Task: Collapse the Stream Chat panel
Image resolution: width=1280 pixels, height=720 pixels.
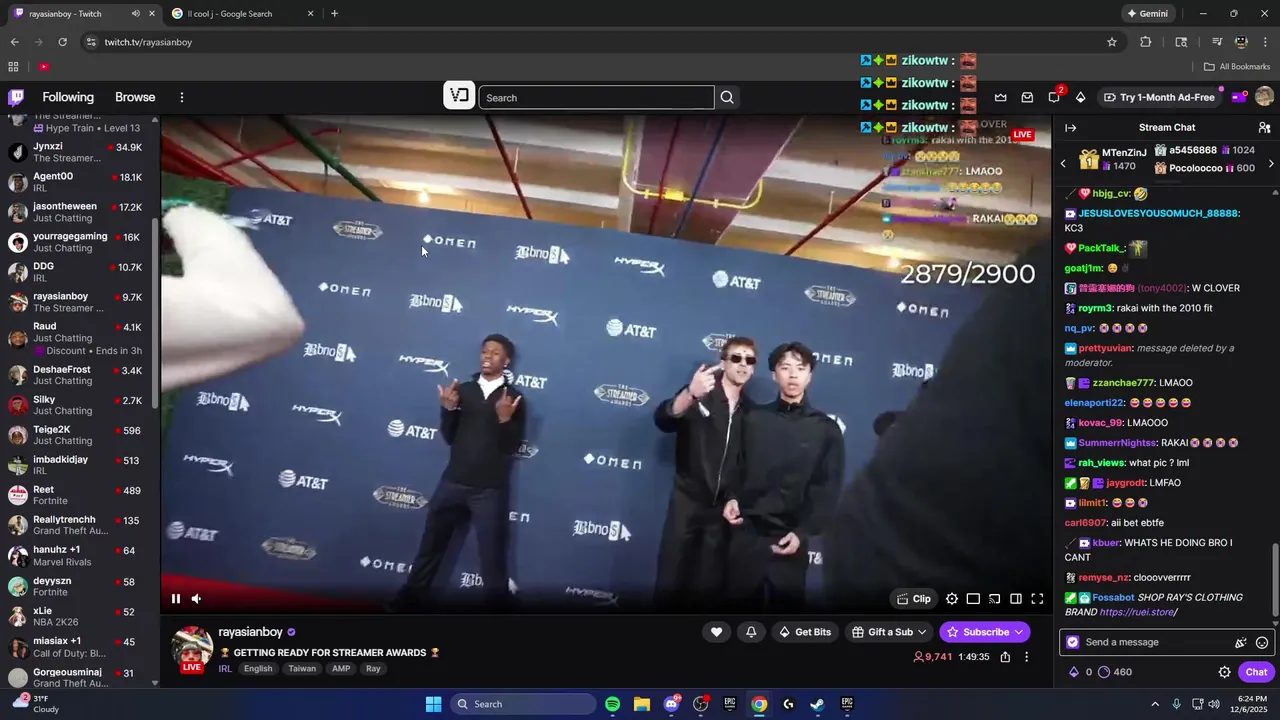Action: tap(1070, 128)
